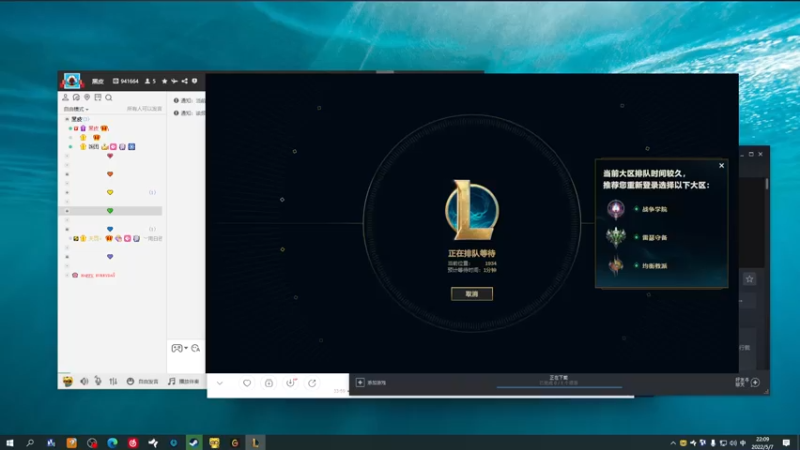
Task: Collapse the top channel tree node
Action: [x=67, y=119]
